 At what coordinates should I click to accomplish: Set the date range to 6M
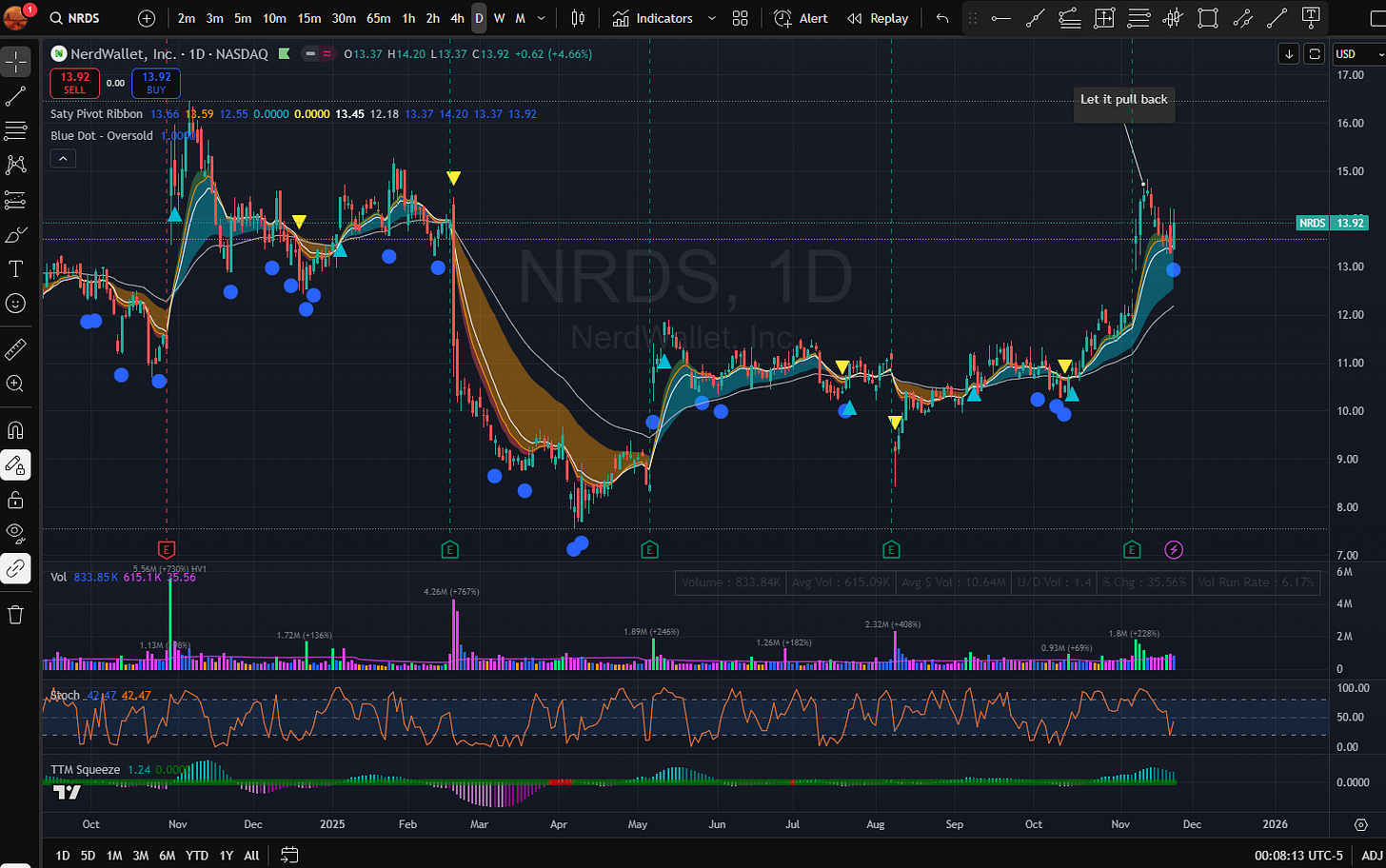168,855
